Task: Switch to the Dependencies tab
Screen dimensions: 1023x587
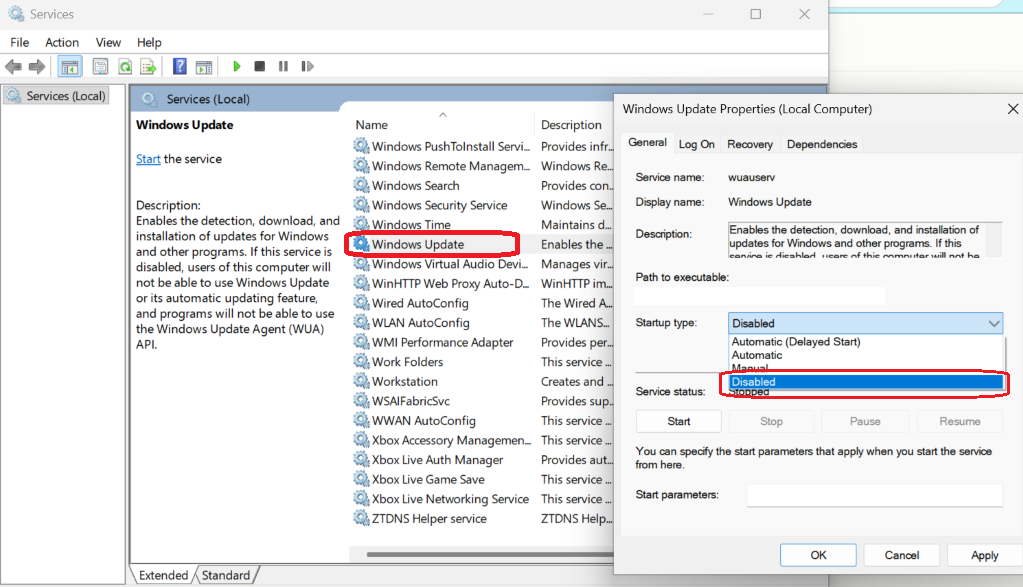Action: pos(821,144)
